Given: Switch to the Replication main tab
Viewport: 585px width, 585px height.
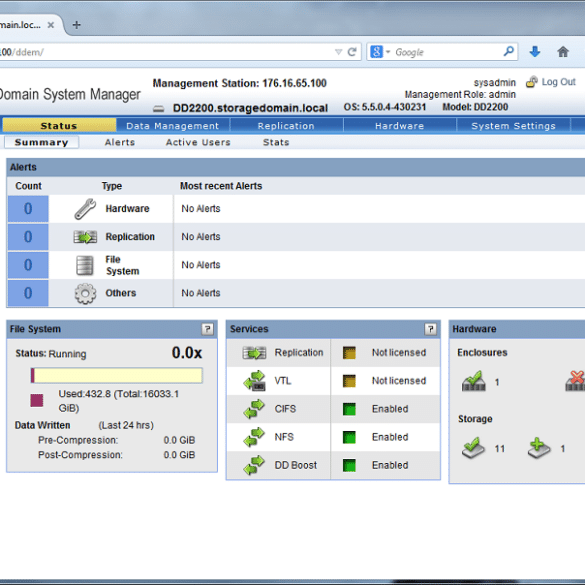Looking at the screenshot, I should click(x=286, y=126).
